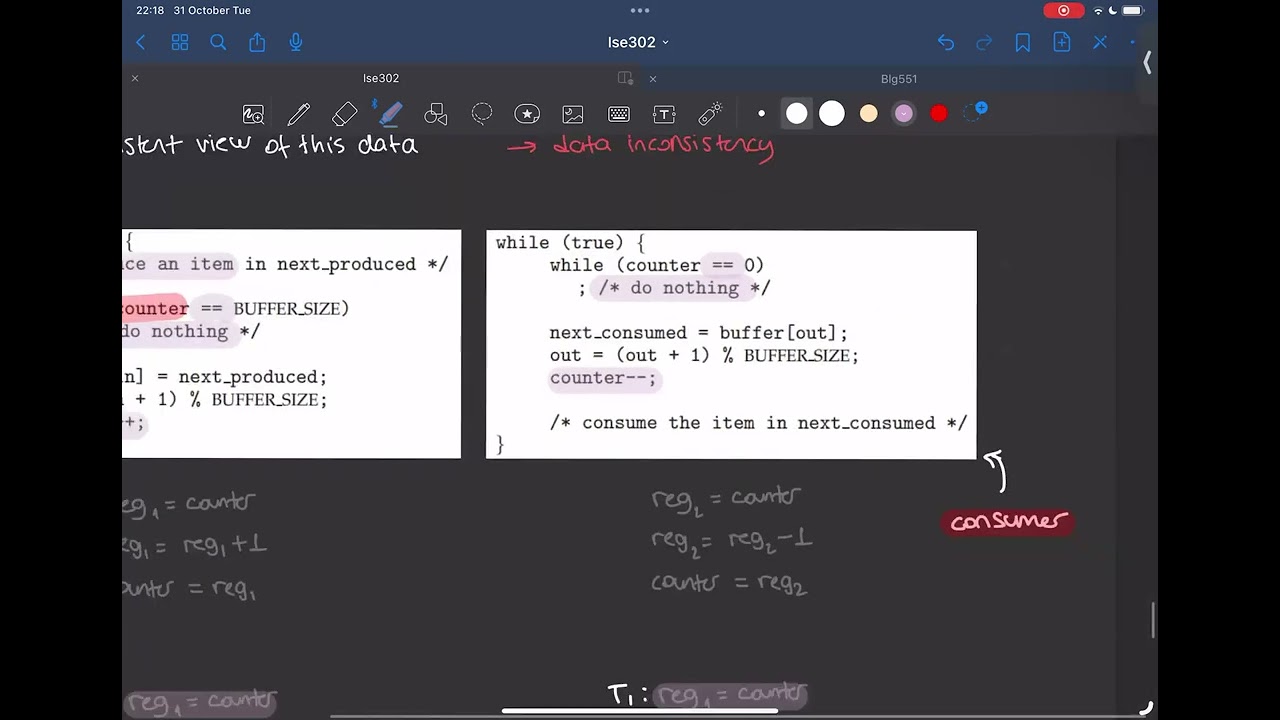The width and height of the screenshot is (1280, 720).
Task: Close the Blg551 tab
Action: 653,78
